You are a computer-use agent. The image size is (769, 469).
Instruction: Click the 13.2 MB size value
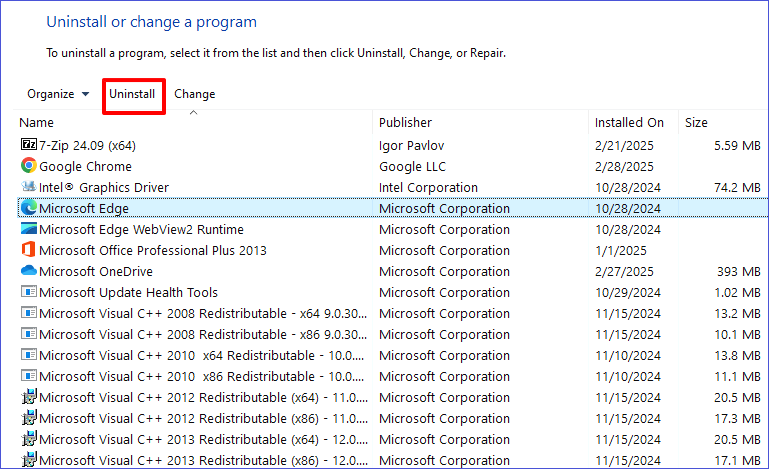point(737,313)
